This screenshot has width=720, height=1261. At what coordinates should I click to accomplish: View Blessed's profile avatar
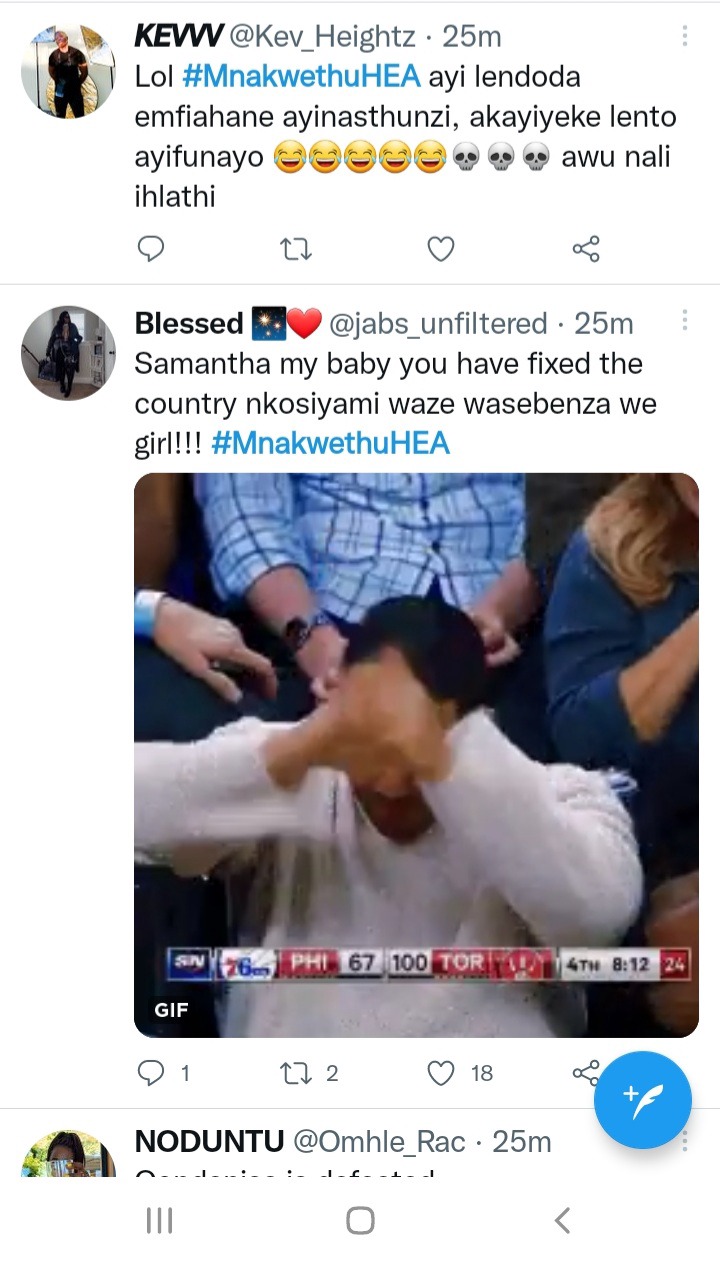[68, 353]
